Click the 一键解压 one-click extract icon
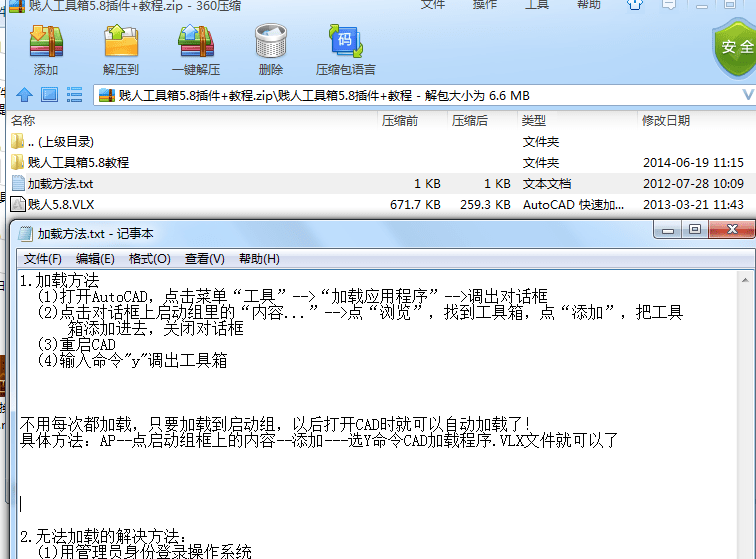This screenshot has height=559, width=756. [x=196, y=42]
